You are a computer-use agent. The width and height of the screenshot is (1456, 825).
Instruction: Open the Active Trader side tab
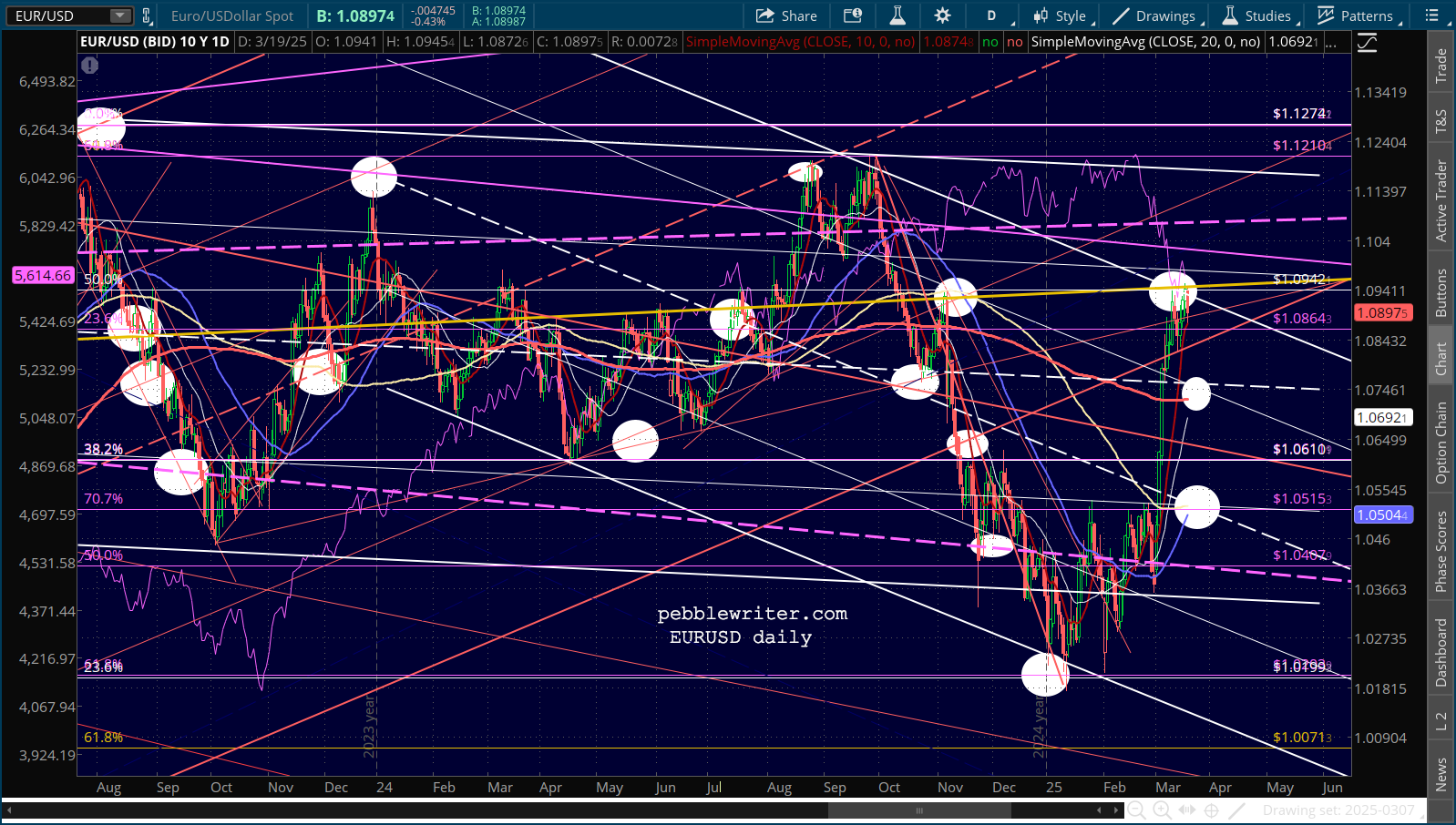(x=1441, y=200)
